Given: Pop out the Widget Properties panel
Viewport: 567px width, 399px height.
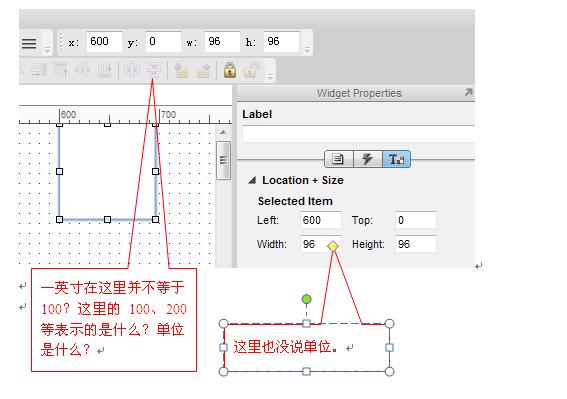Looking at the screenshot, I should 468,92.
